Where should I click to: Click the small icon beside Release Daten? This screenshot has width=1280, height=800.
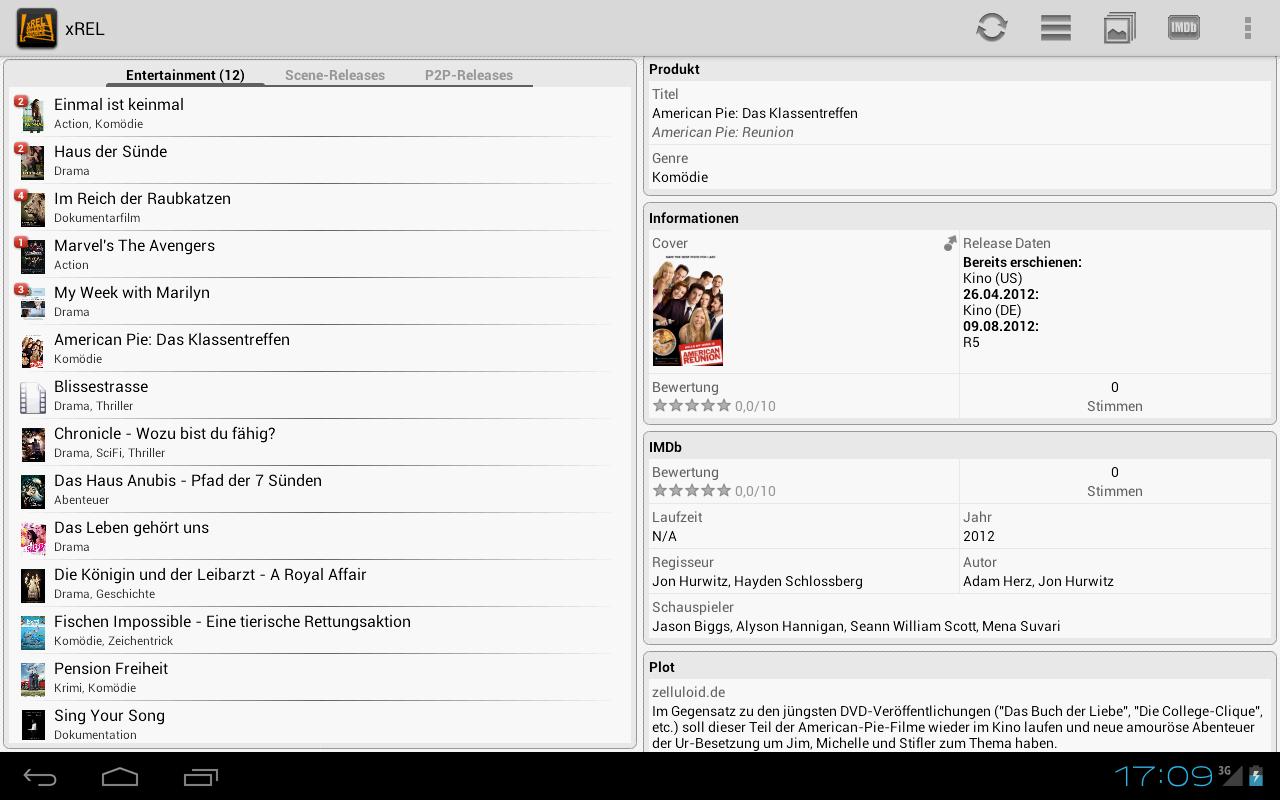coord(950,243)
